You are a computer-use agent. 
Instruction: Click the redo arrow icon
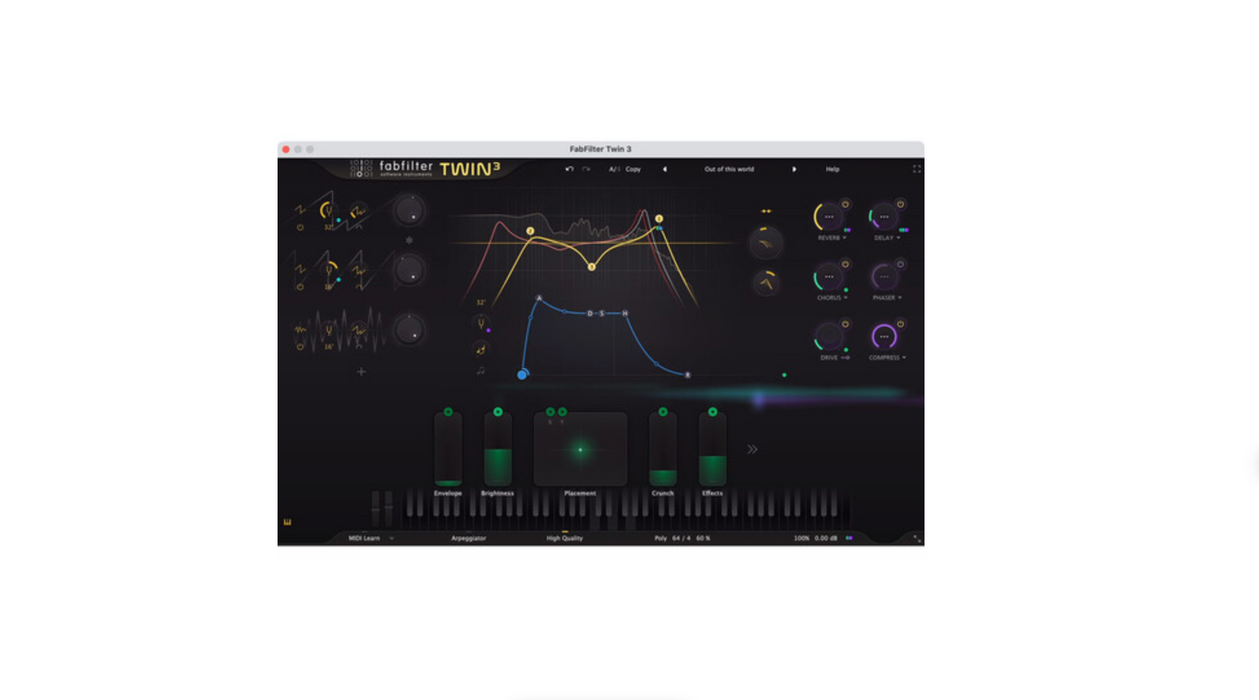(586, 169)
